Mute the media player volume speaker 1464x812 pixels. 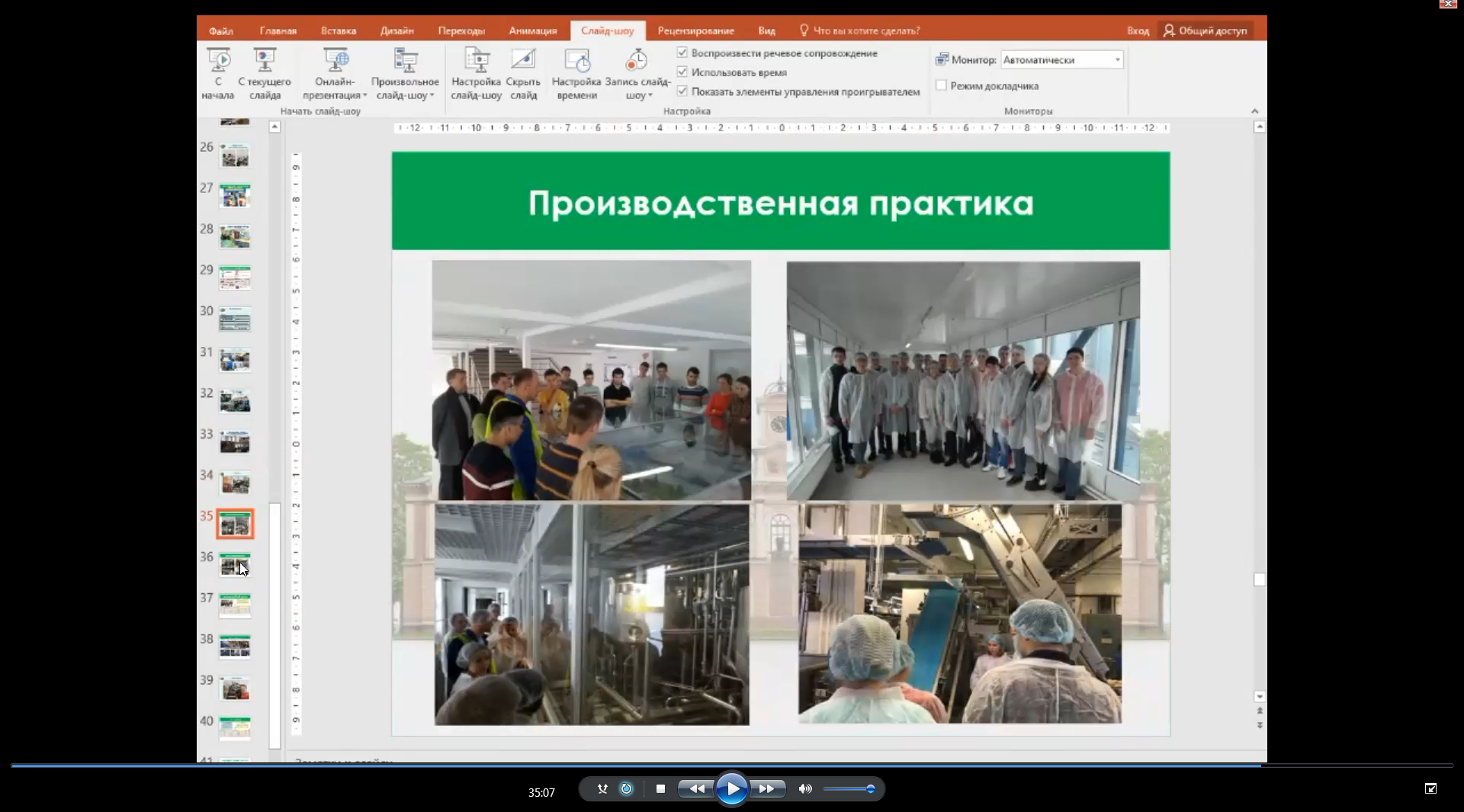(x=804, y=788)
